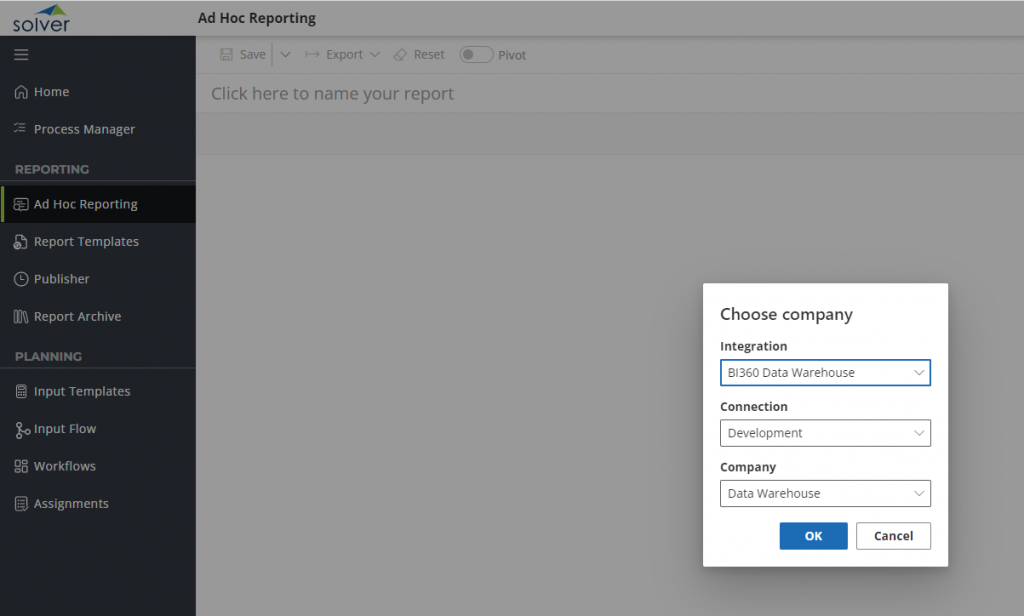Click the Publisher clock icon
The image size is (1024, 616).
[21, 279]
